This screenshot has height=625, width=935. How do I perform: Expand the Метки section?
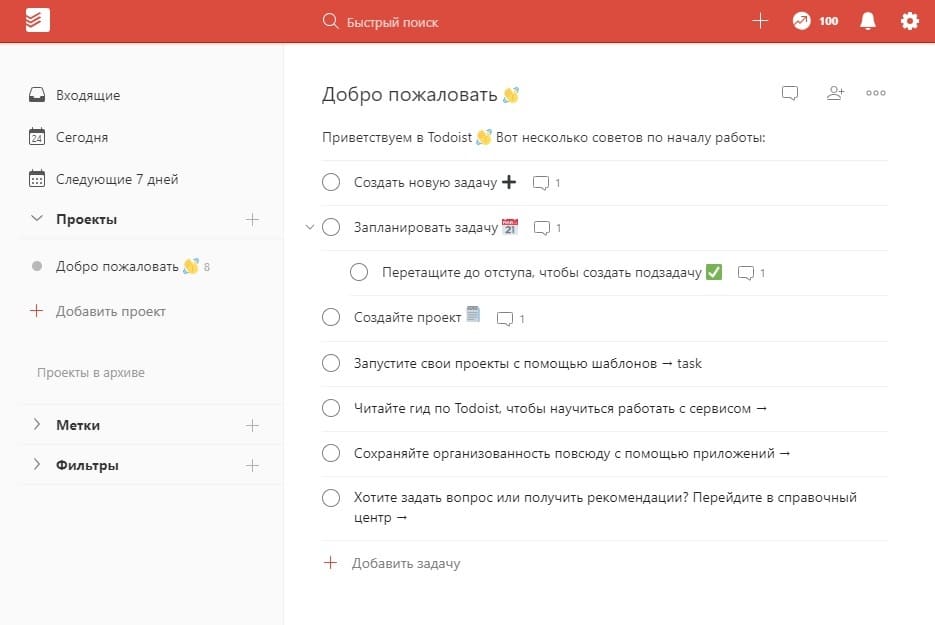(x=37, y=424)
